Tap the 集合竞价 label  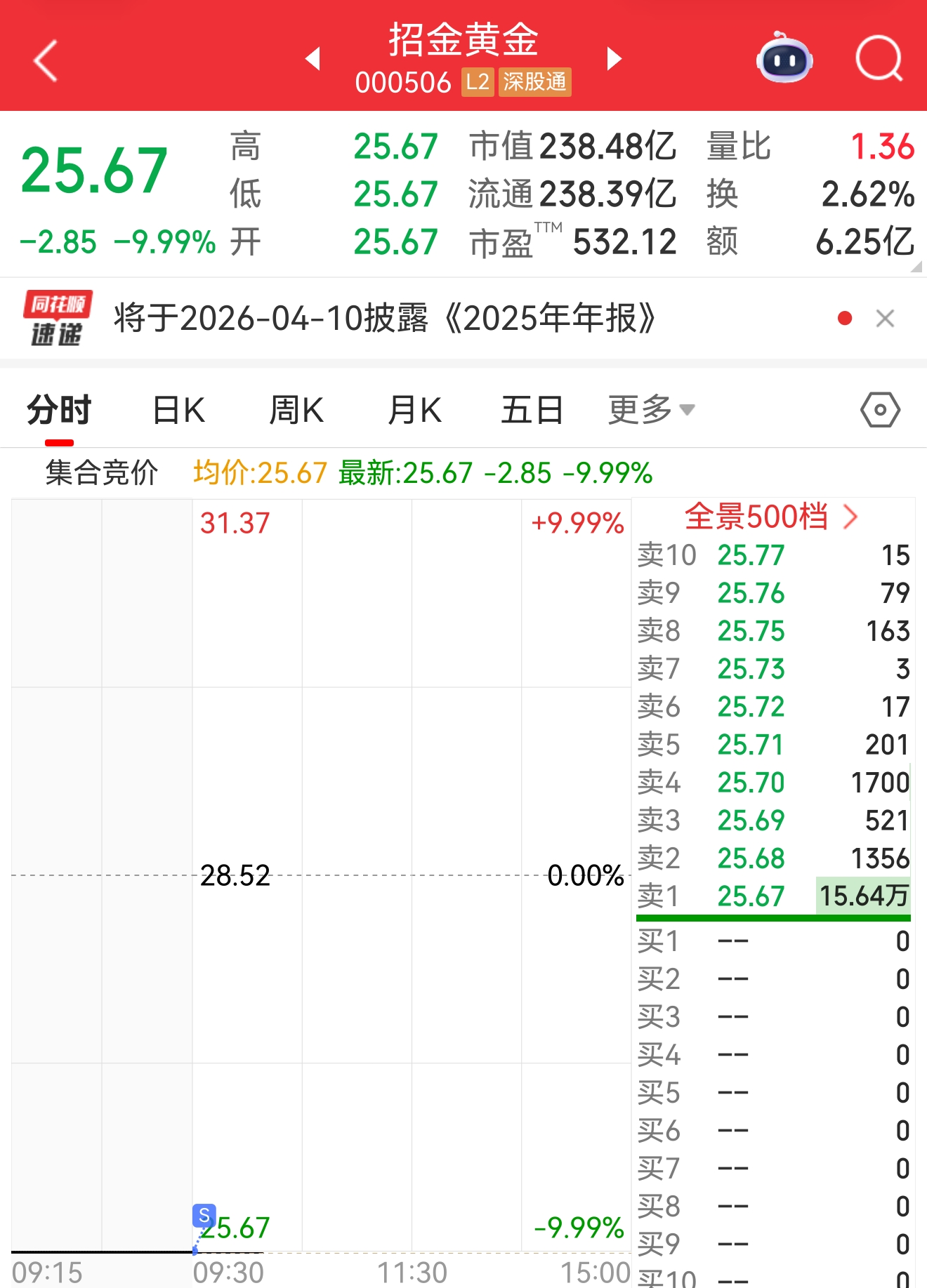[102, 473]
